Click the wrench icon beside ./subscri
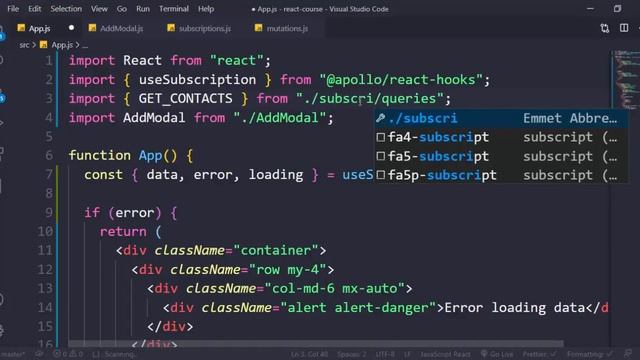 380,118
